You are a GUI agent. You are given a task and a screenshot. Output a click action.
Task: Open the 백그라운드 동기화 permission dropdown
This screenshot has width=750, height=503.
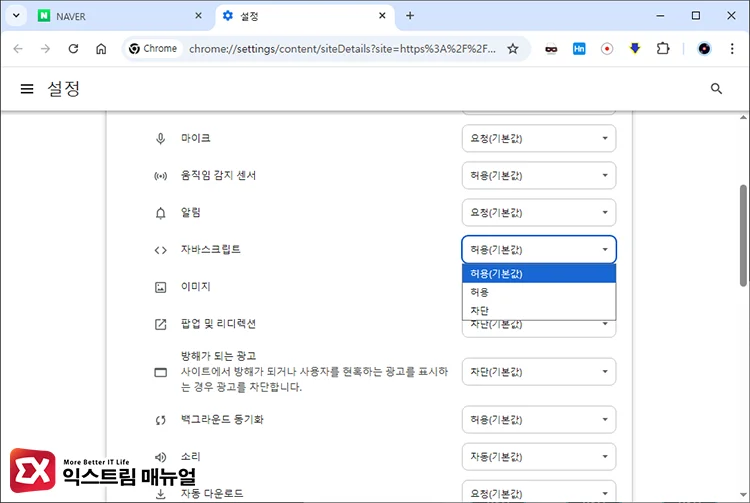539,420
